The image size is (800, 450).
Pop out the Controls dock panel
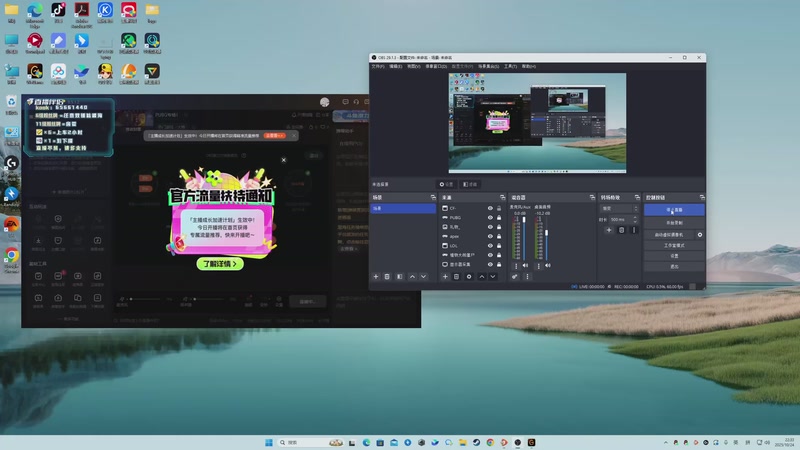(x=702, y=197)
